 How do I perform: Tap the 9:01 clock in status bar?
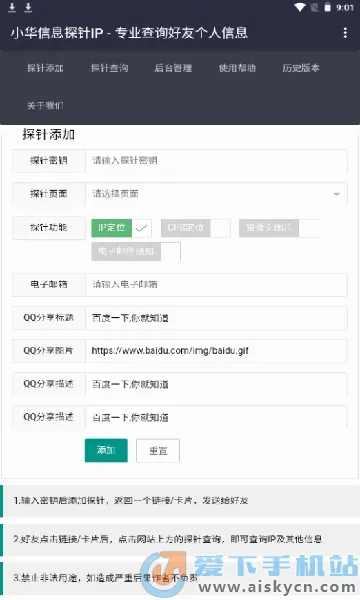(345, 8)
